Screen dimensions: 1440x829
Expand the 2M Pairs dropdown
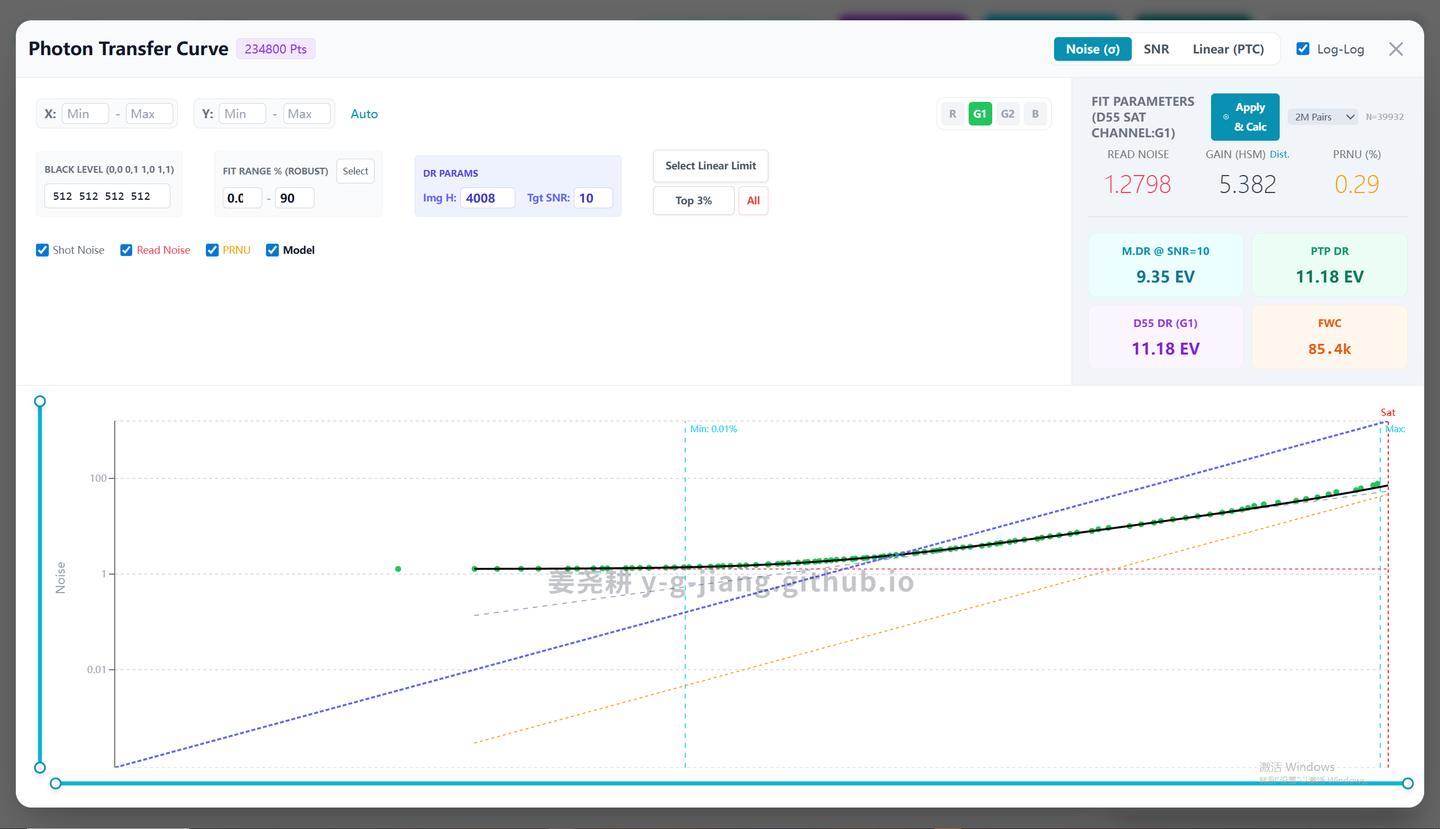pyautogui.click(x=1323, y=117)
